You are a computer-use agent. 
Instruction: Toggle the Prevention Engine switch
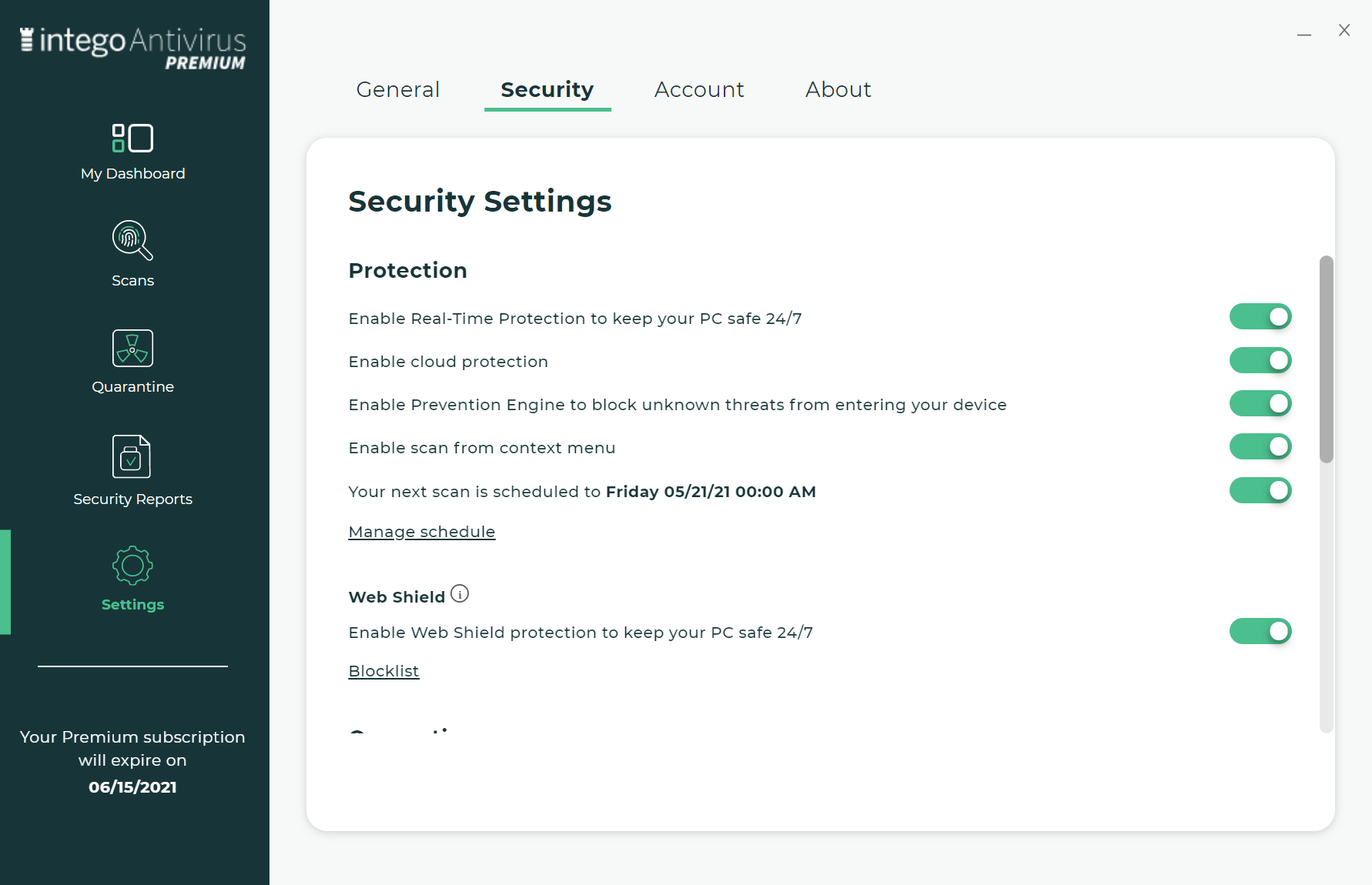pos(1260,403)
